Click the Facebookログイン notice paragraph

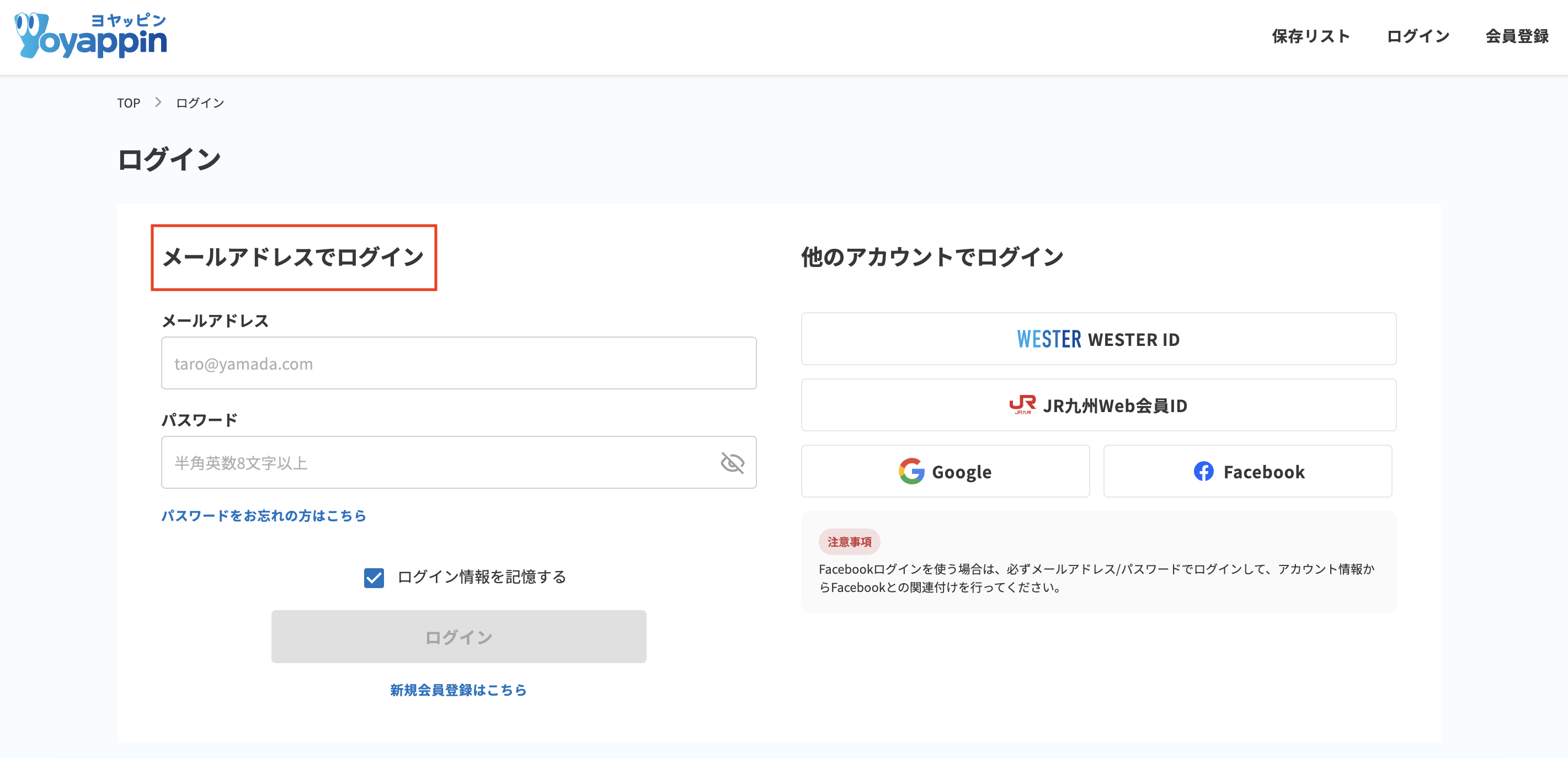pyautogui.click(x=1096, y=578)
